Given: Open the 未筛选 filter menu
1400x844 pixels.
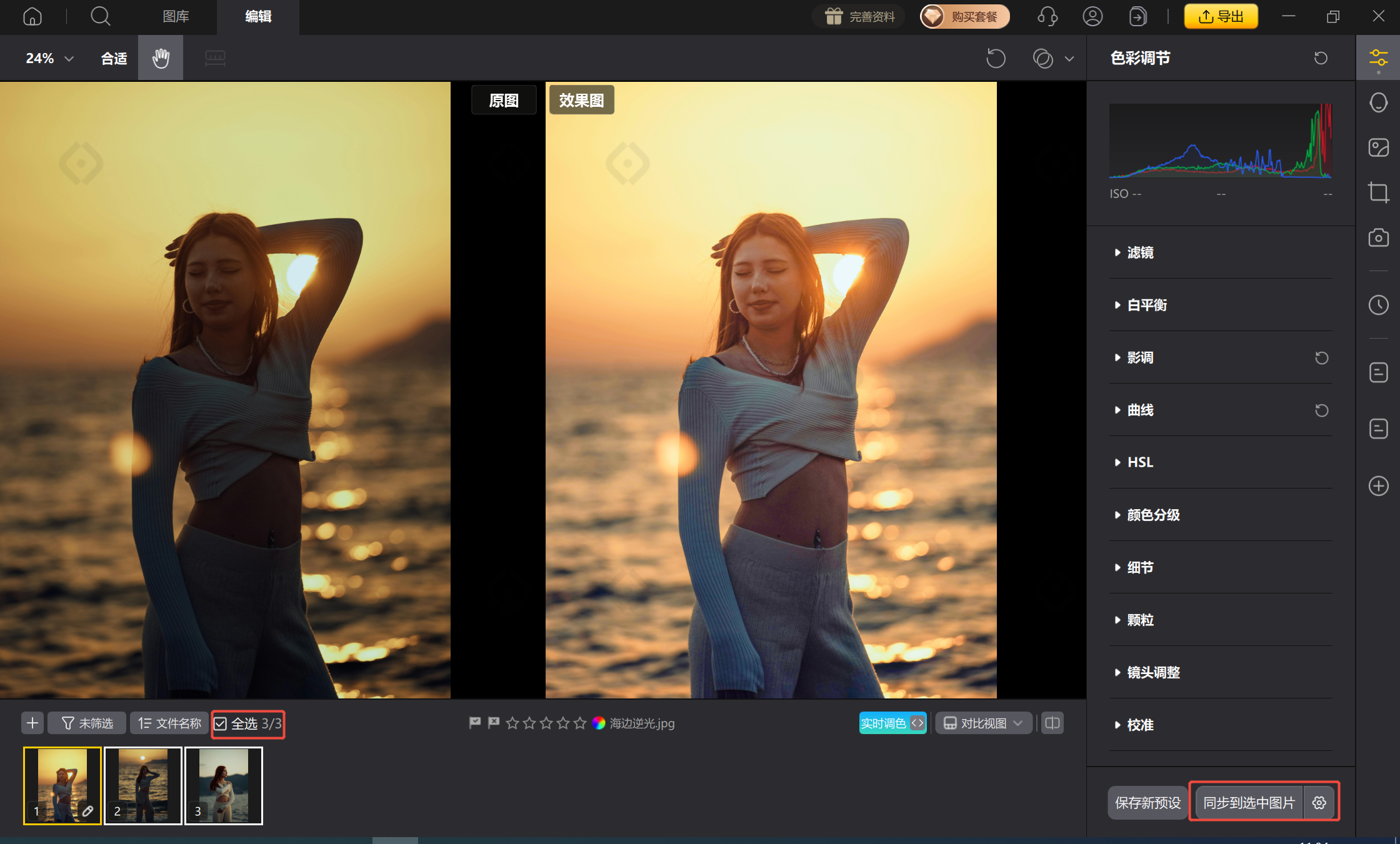Looking at the screenshot, I should click(x=87, y=723).
